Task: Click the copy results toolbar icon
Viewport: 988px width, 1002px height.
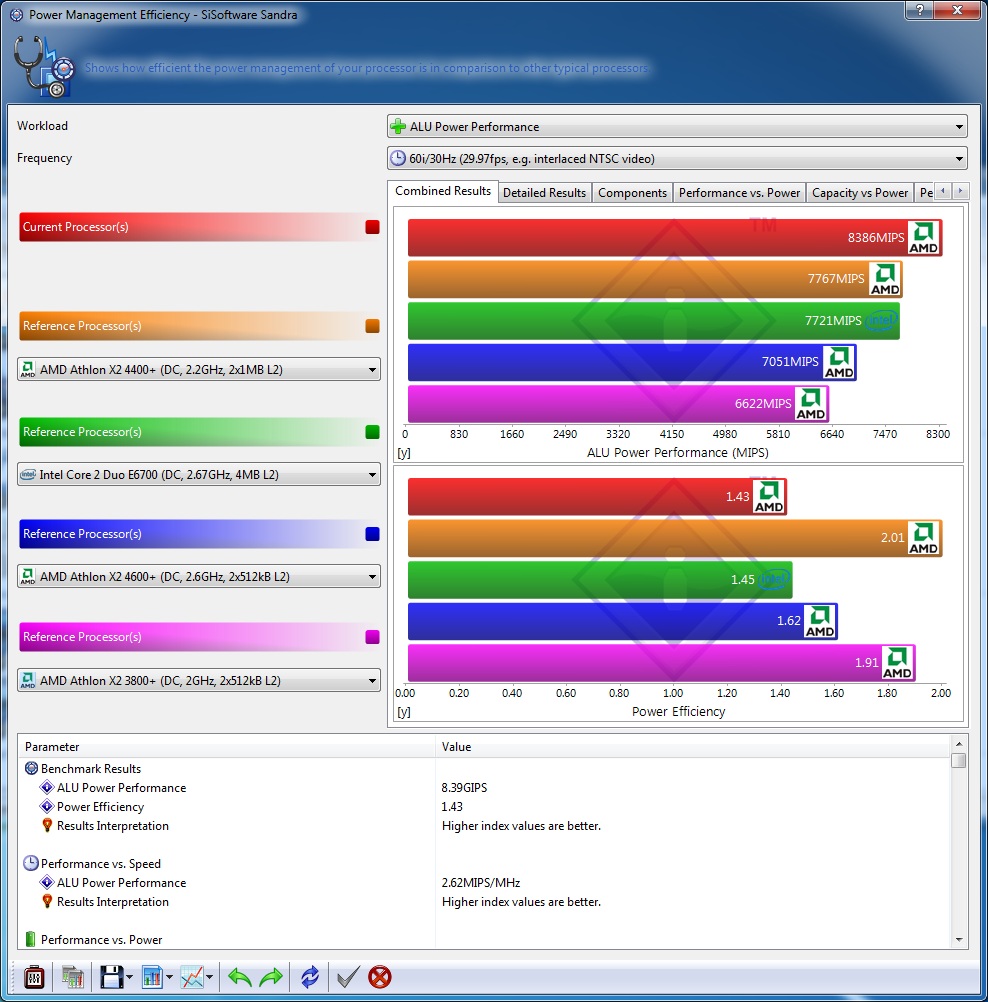Action: pyautogui.click(x=73, y=977)
